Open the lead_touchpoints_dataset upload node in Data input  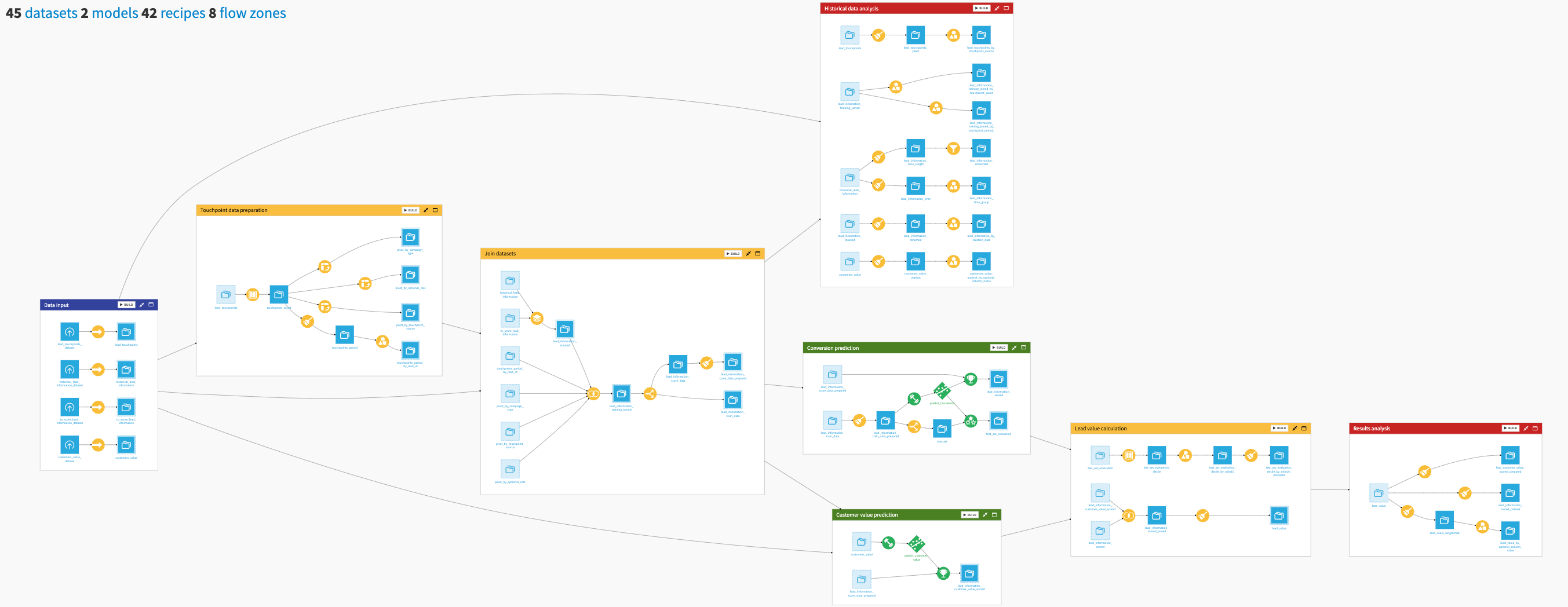pos(70,332)
